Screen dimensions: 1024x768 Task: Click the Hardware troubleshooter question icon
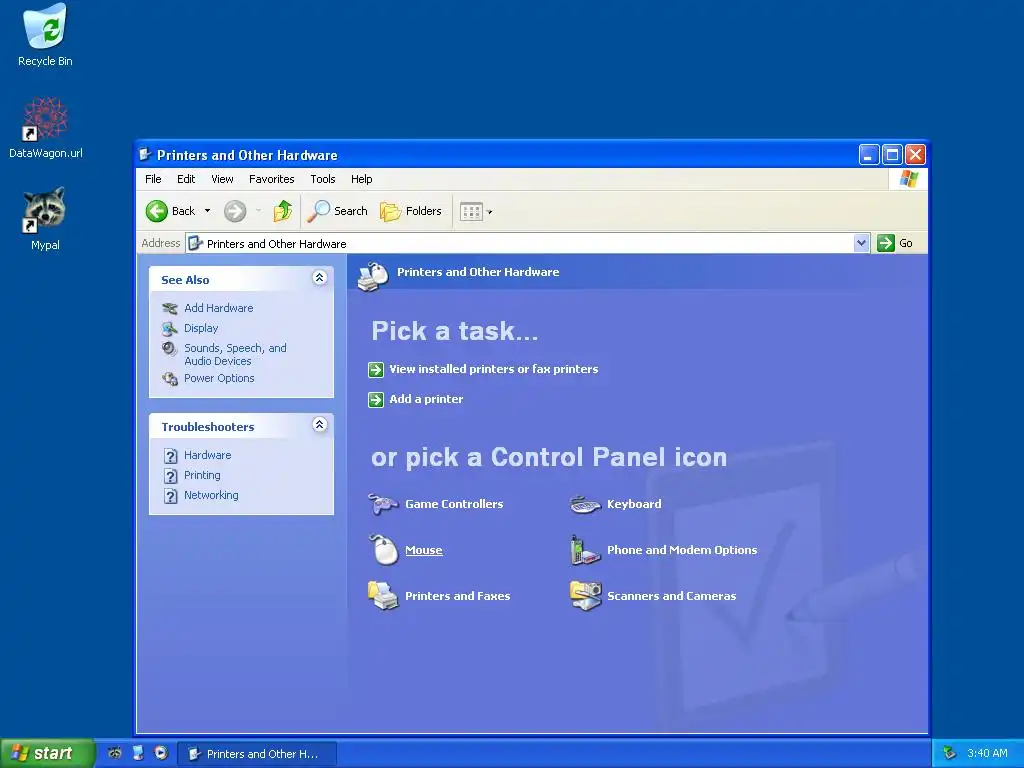(170, 455)
